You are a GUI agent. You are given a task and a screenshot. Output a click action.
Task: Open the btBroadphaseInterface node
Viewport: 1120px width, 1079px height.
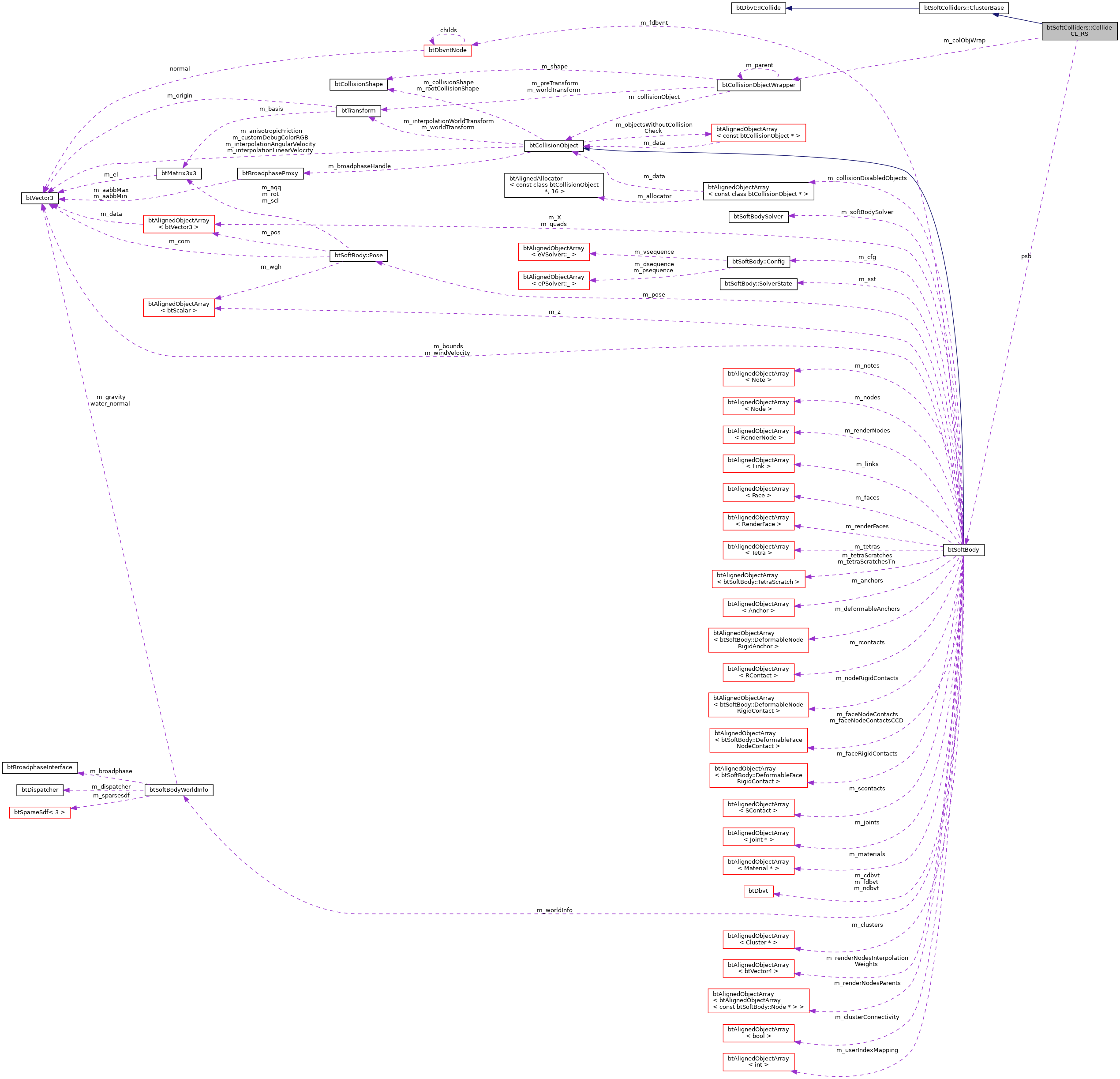pyautogui.click(x=39, y=768)
